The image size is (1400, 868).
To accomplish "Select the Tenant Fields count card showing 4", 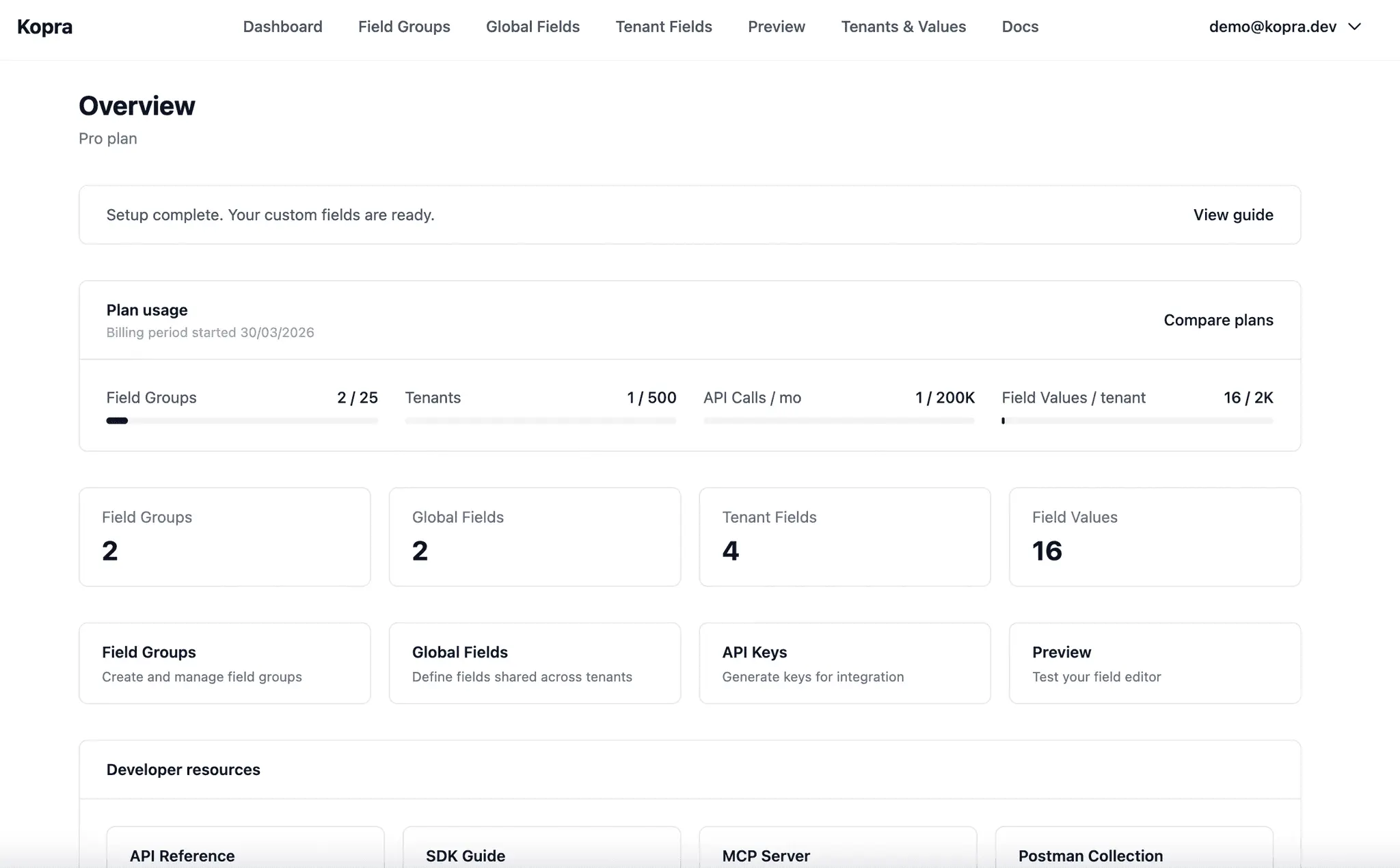I will tap(845, 537).
